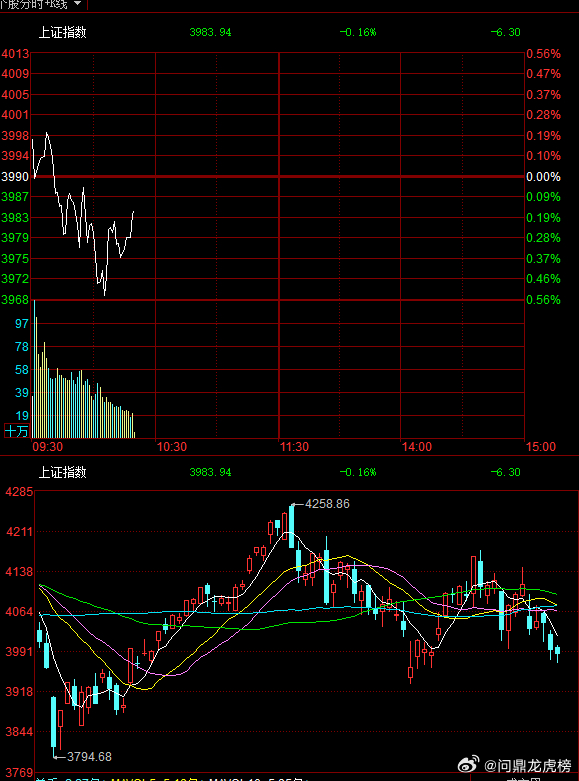
Task: Click -6.30 point change in the intraday header
Action: coord(505,32)
